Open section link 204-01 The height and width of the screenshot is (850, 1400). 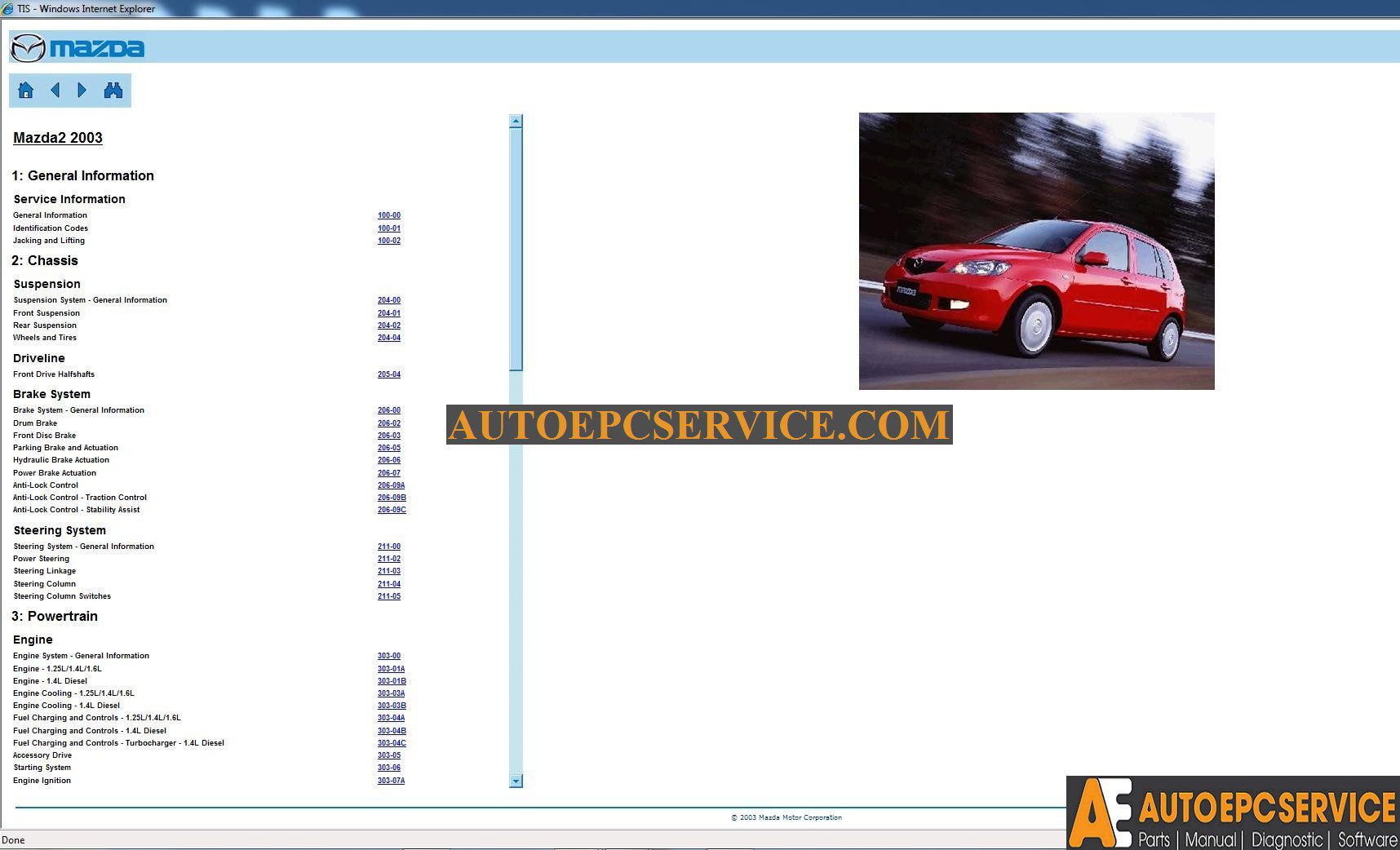(x=389, y=313)
